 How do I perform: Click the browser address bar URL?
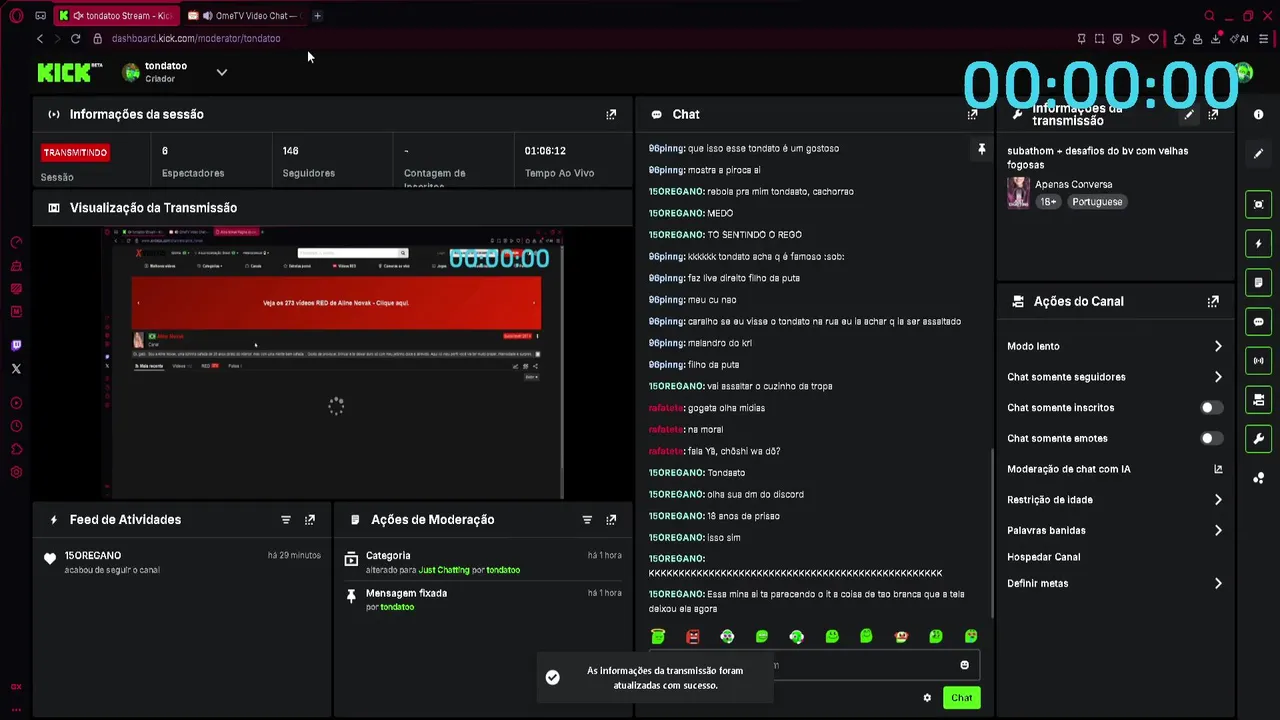pos(196,39)
